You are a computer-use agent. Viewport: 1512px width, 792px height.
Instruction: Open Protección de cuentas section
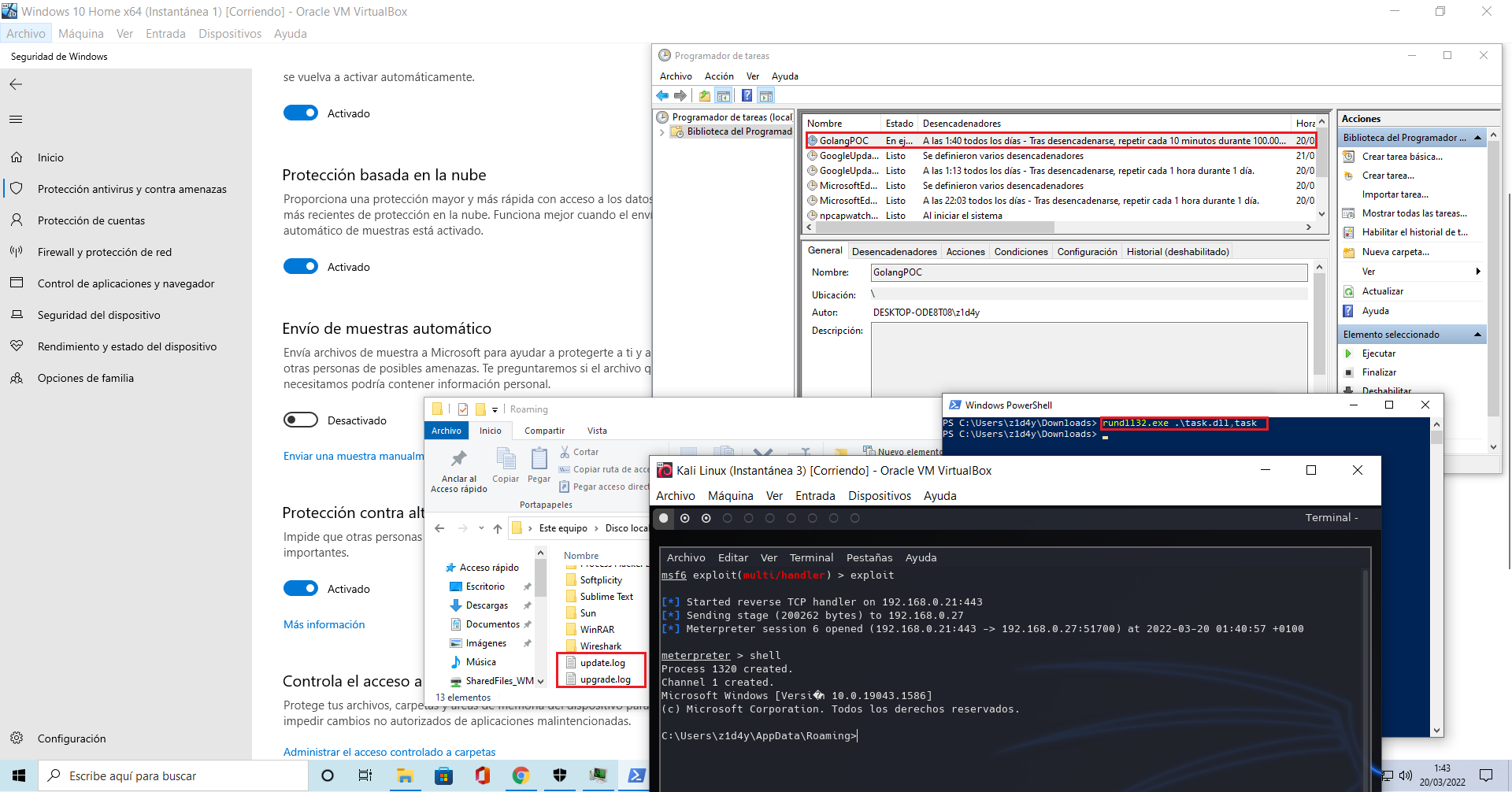point(91,220)
